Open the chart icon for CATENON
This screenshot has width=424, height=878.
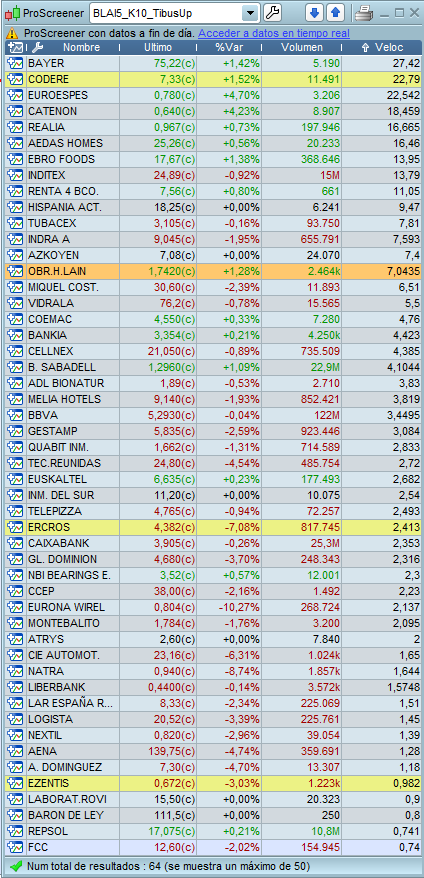(x=13, y=111)
